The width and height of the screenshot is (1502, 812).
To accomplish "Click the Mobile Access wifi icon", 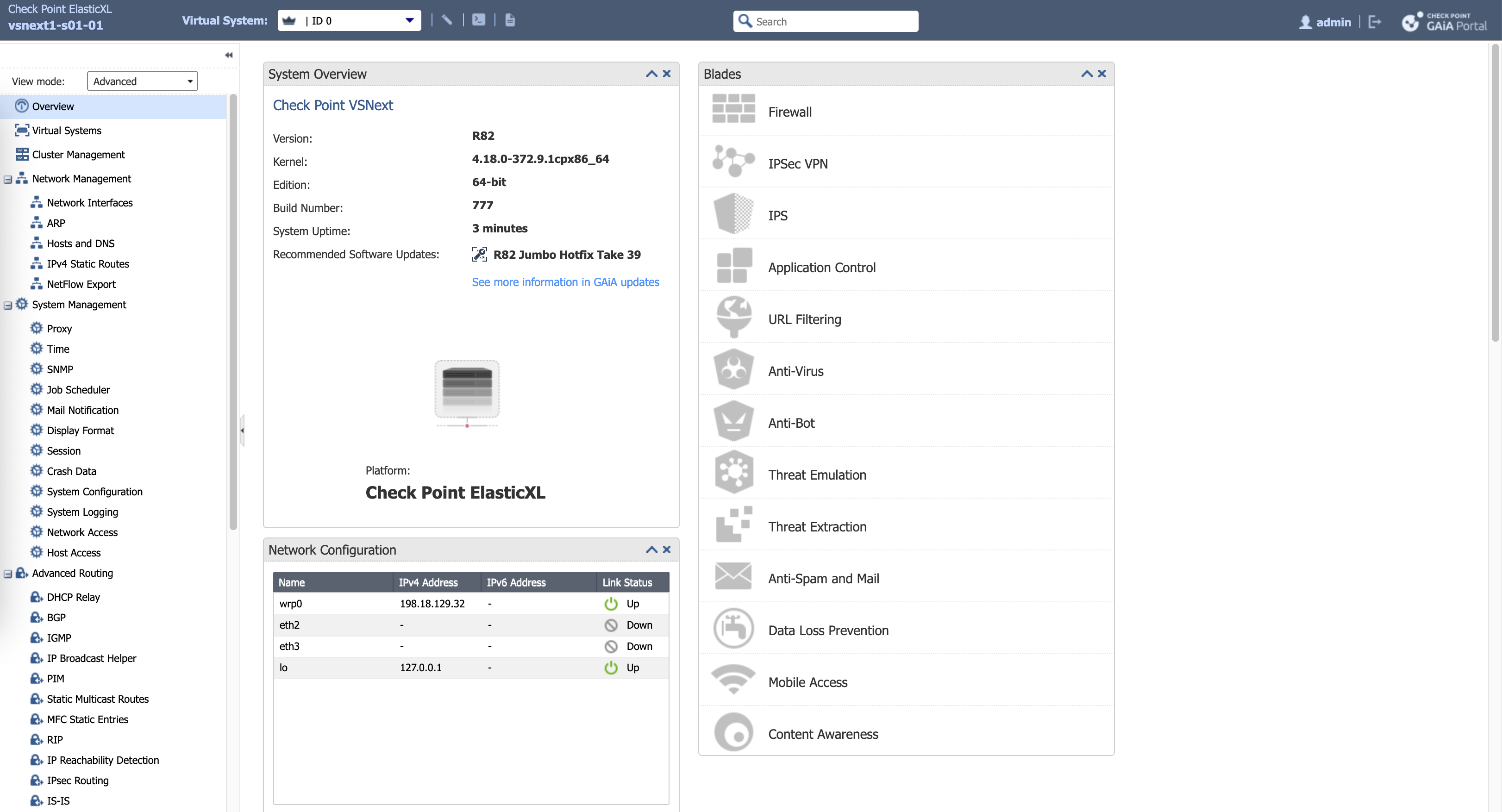I will [733, 680].
